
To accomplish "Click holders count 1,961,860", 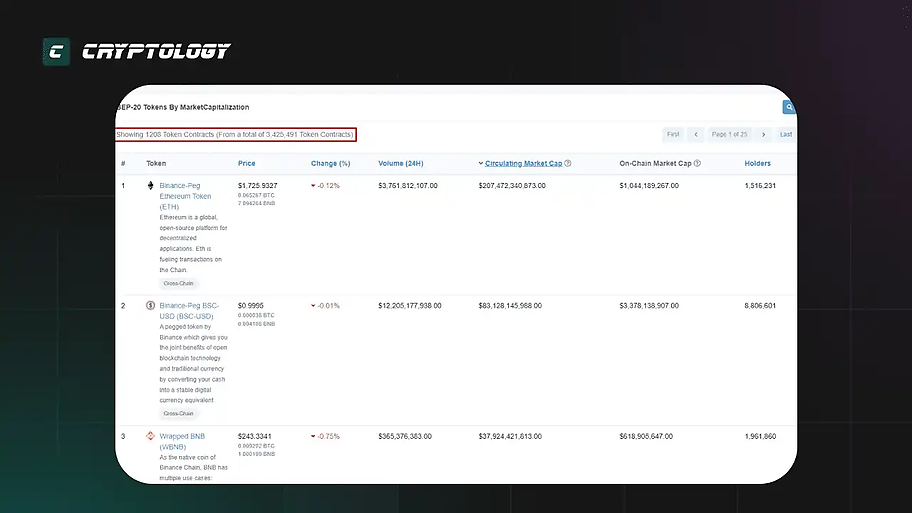I will pyautogui.click(x=760, y=436).
